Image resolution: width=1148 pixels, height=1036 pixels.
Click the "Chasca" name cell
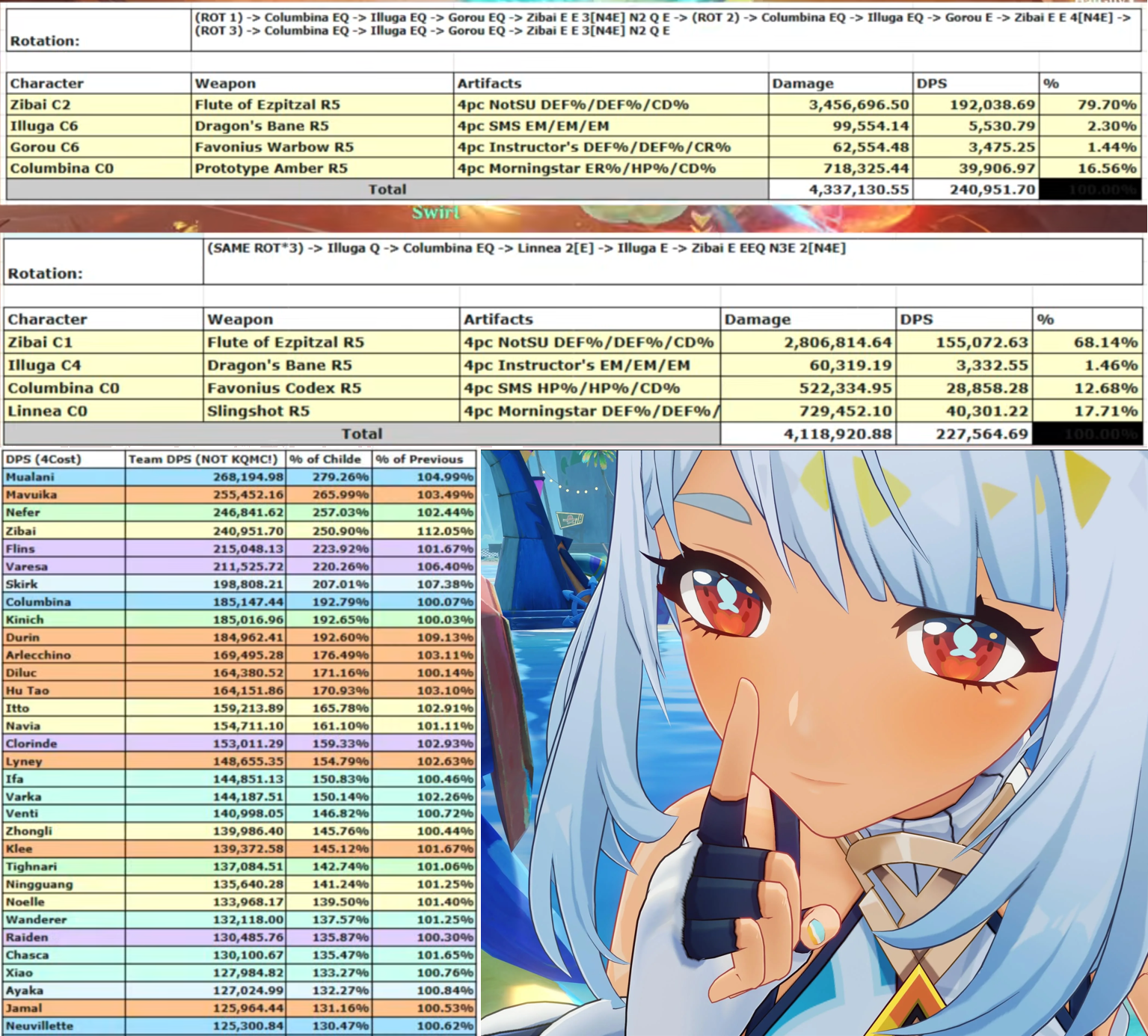coord(64,955)
